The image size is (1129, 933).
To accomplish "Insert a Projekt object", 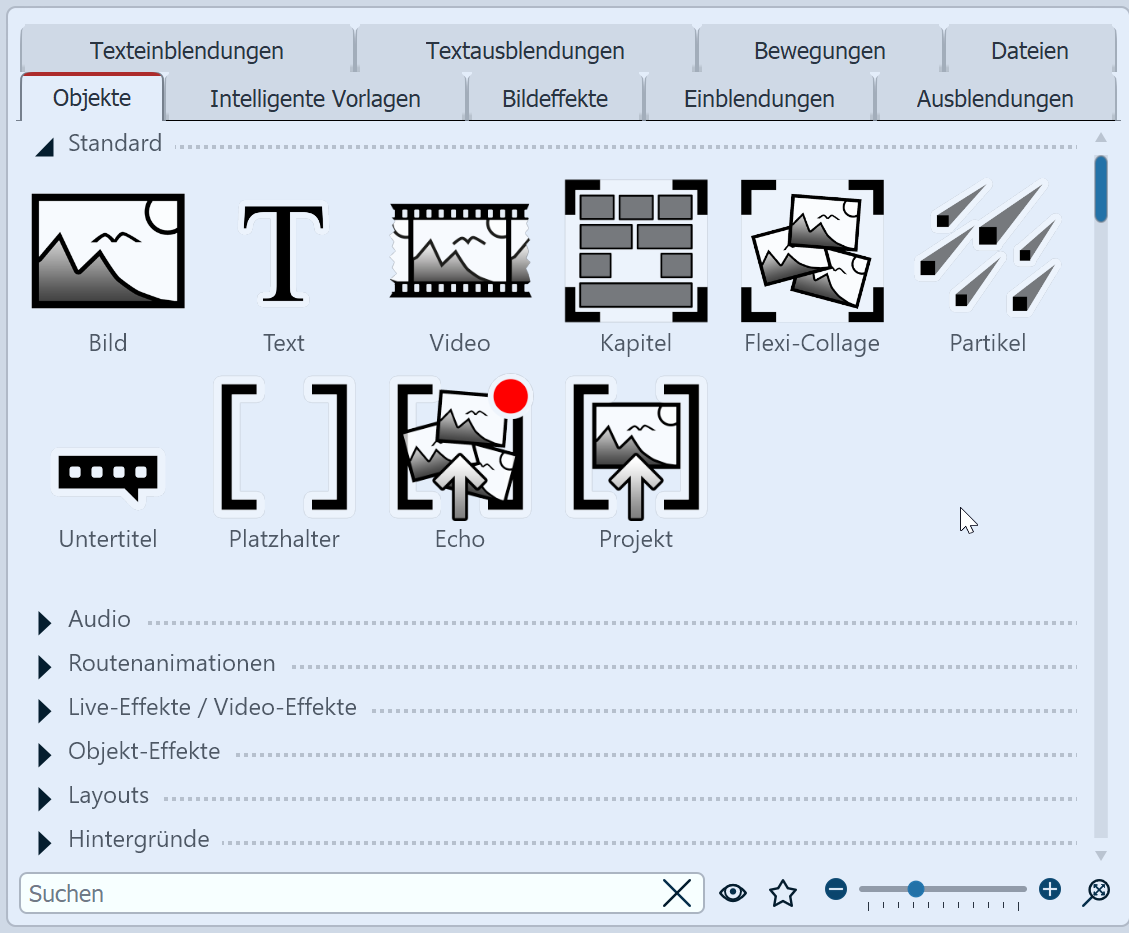I will (635, 447).
